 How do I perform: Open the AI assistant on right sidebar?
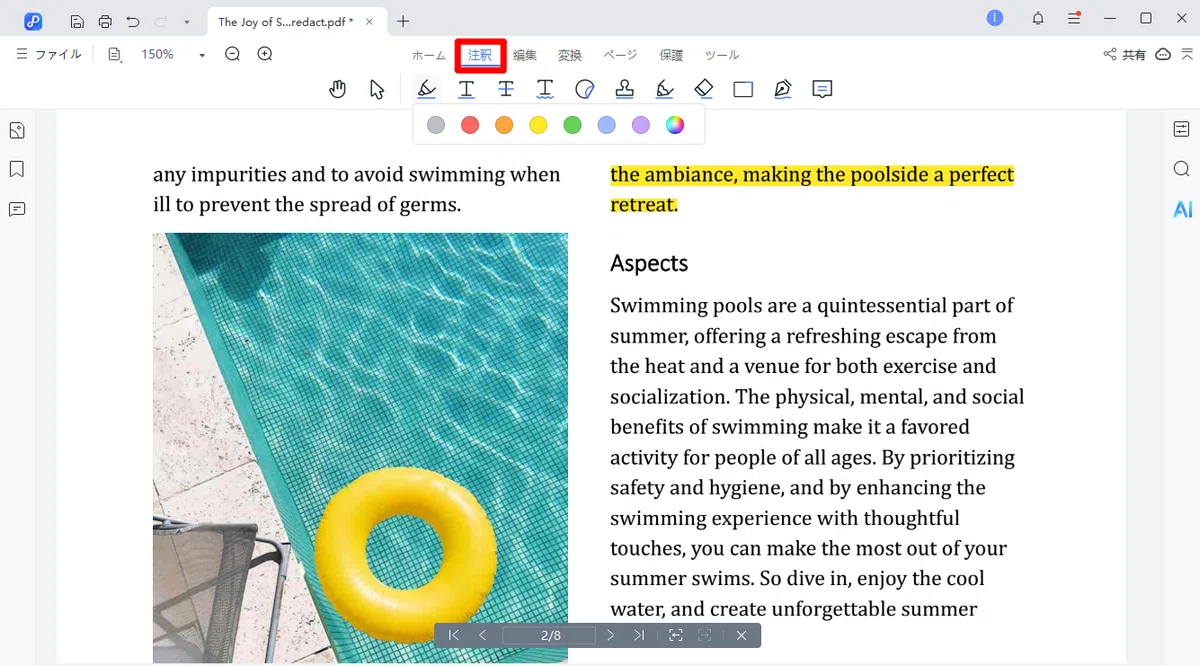click(1183, 209)
